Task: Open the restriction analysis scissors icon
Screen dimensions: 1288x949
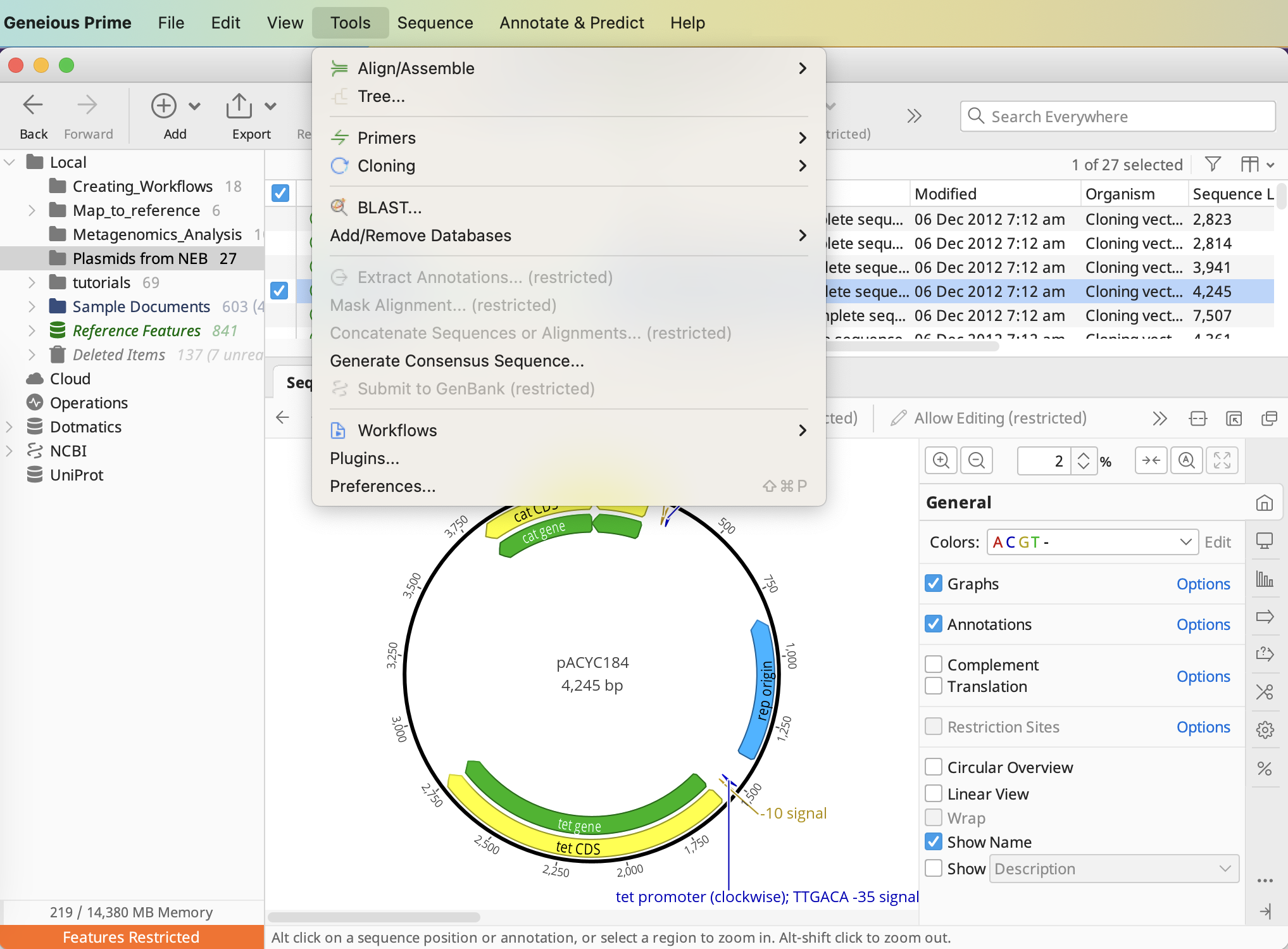Action: (1265, 691)
